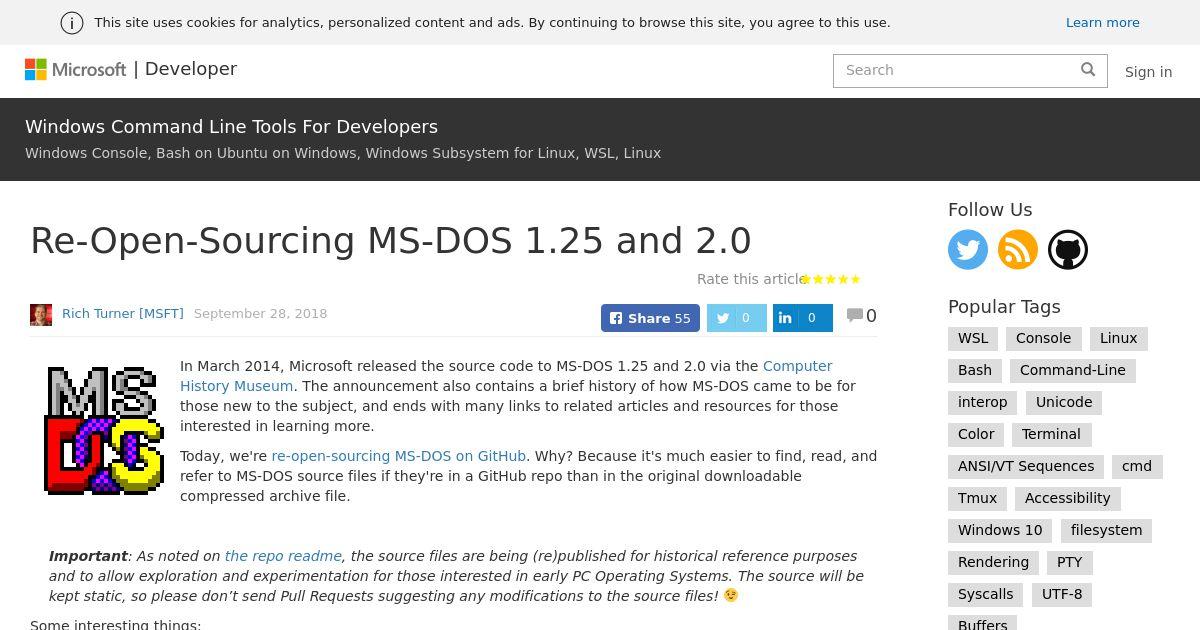The image size is (1200, 630).
Task: Click the Popular Tags heading
Action: pyautogui.click(x=1004, y=307)
